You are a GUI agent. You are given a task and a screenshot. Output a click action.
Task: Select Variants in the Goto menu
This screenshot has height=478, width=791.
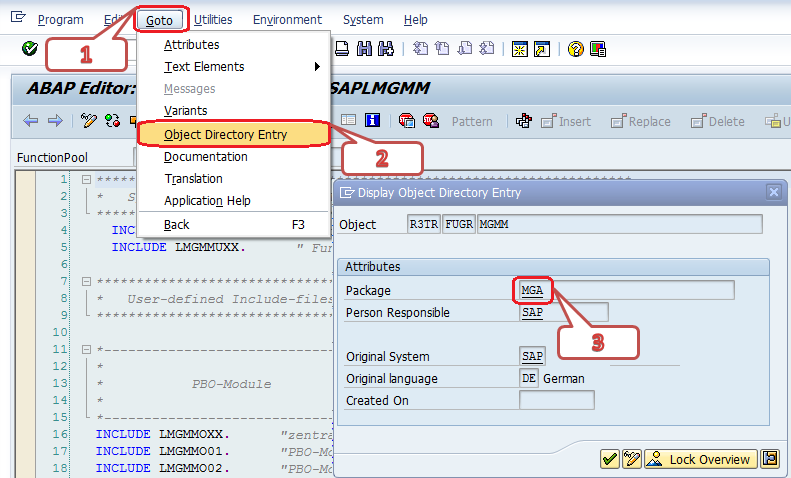pyautogui.click(x=186, y=110)
